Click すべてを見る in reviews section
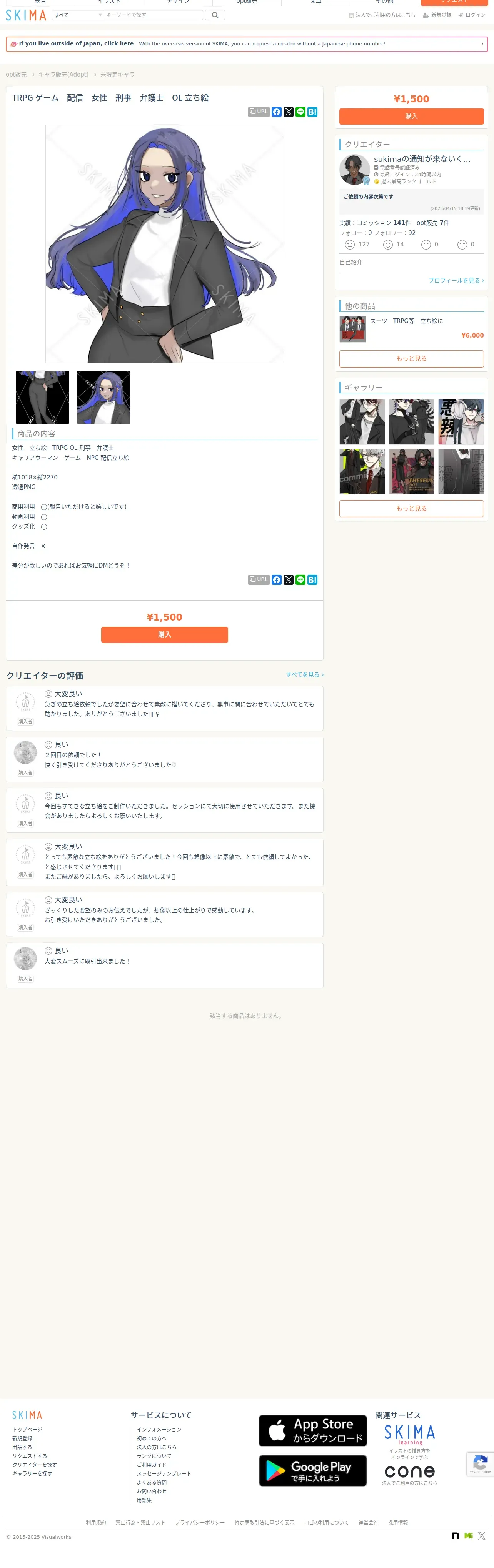Screen dimensions: 494x1568 (x=305, y=675)
